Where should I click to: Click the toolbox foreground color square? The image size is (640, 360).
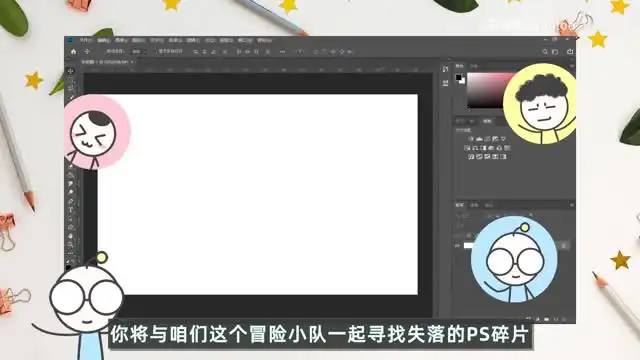coord(69,267)
